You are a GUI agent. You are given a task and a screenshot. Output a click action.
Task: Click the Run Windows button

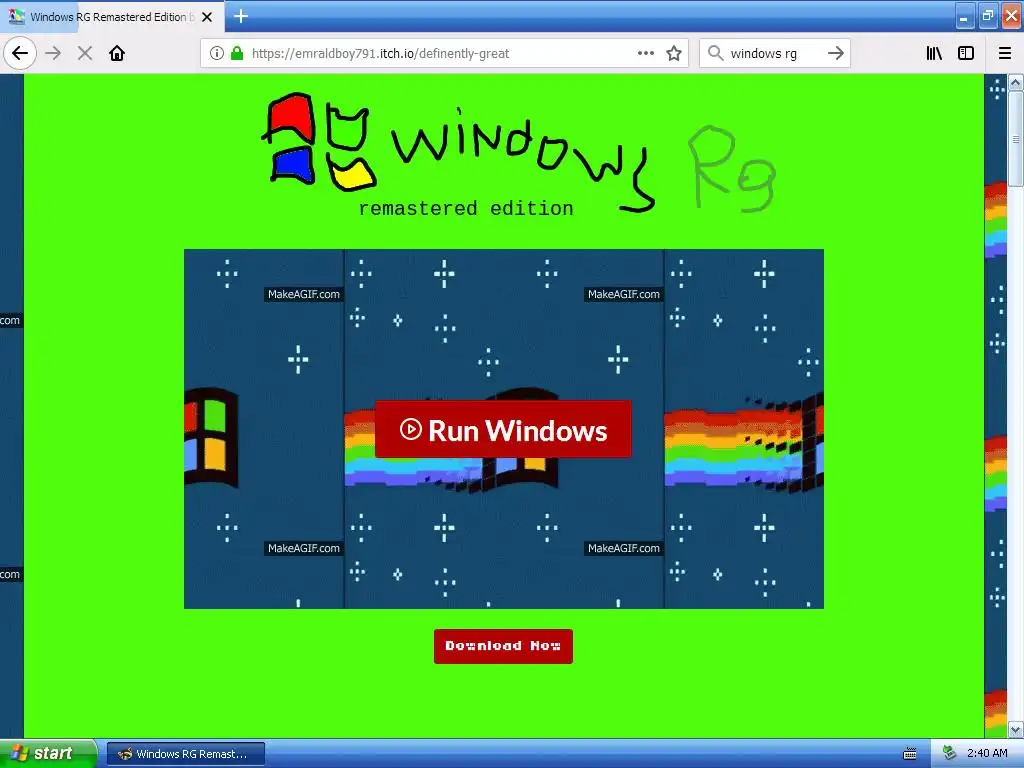click(503, 430)
